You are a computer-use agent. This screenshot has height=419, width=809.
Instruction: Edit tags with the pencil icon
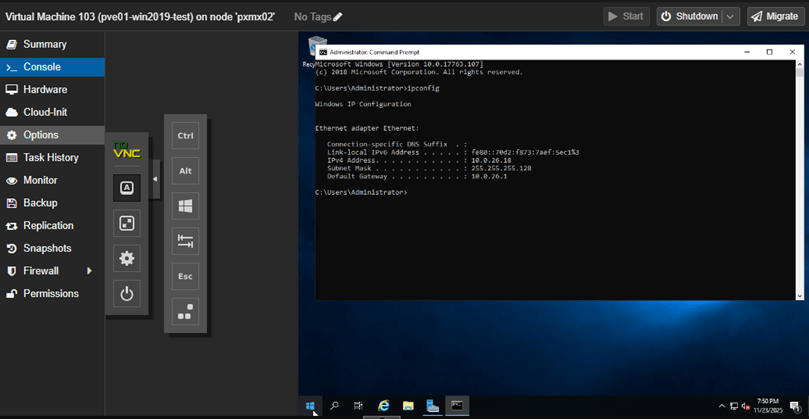point(337,17)
